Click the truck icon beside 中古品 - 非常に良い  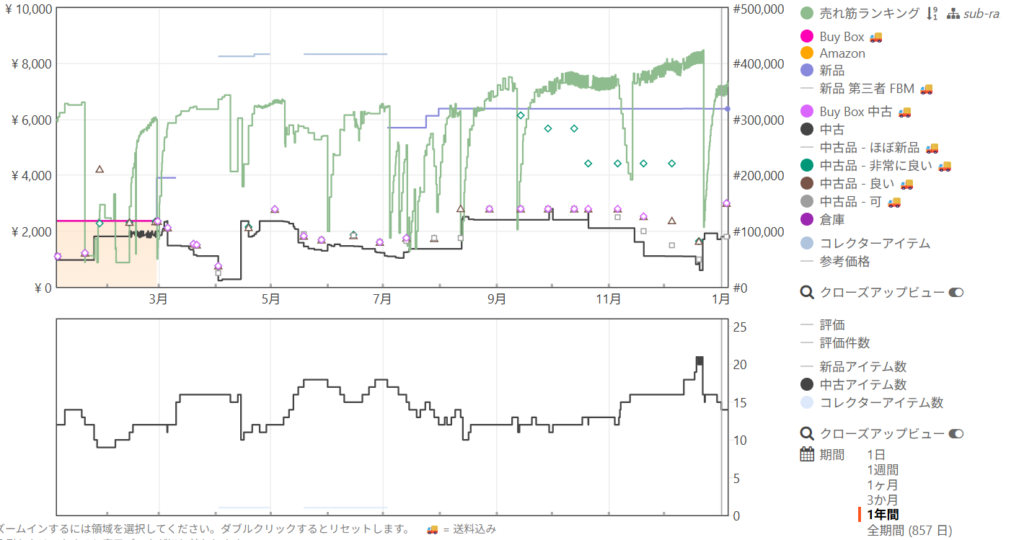pos(944,166)
